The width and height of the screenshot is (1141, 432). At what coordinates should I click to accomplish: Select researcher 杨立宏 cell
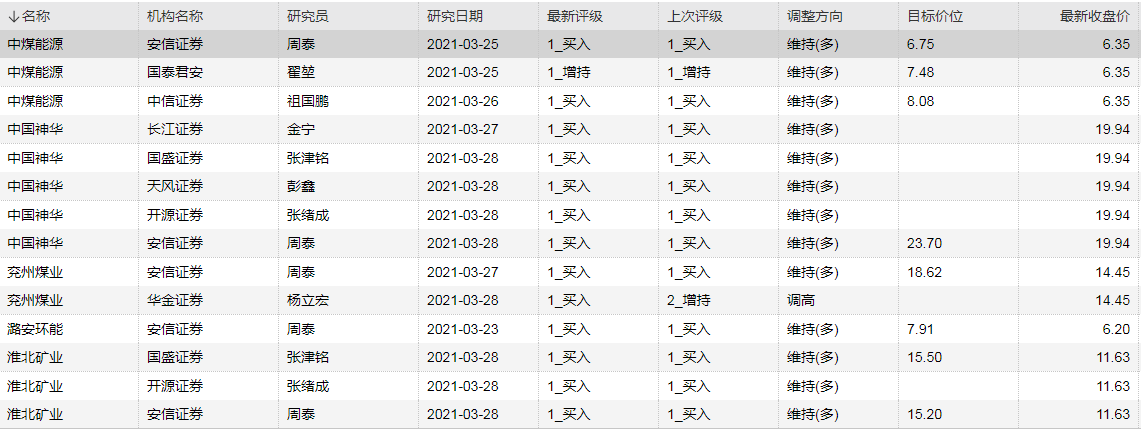click(307, 300)
